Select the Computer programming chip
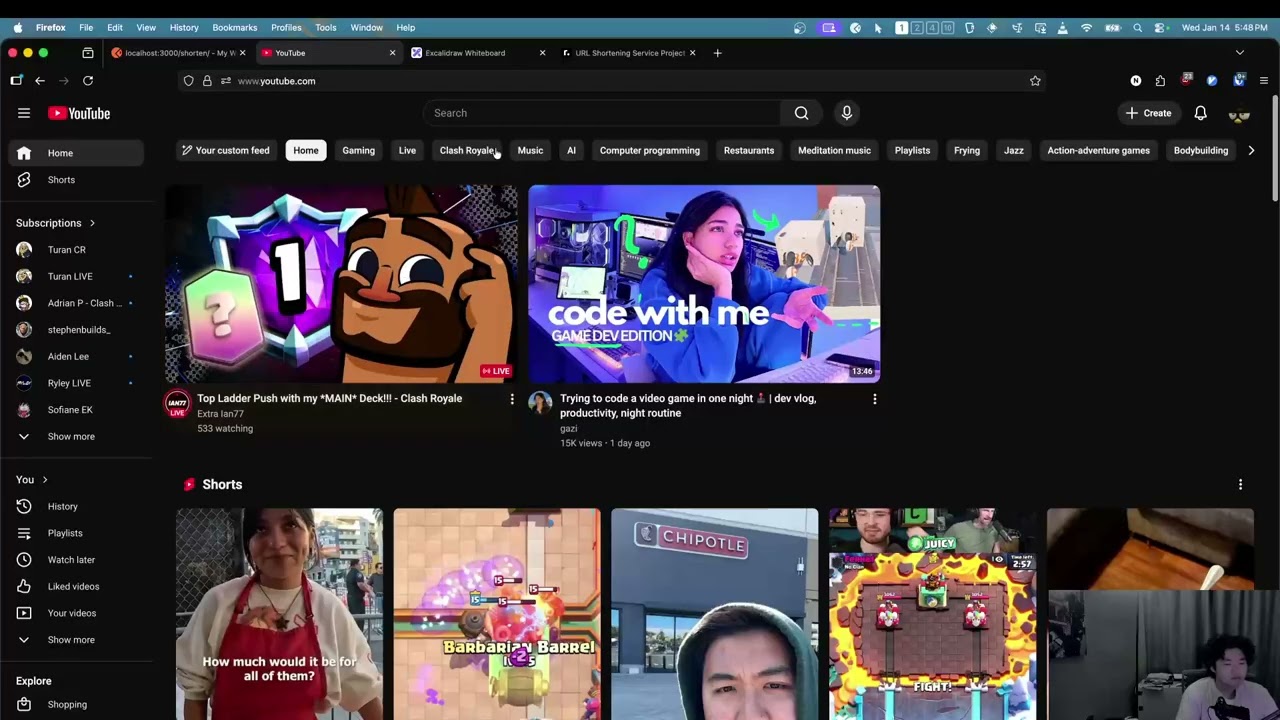The width and height of the screenshot is (1280, 720). coord(650,151)
